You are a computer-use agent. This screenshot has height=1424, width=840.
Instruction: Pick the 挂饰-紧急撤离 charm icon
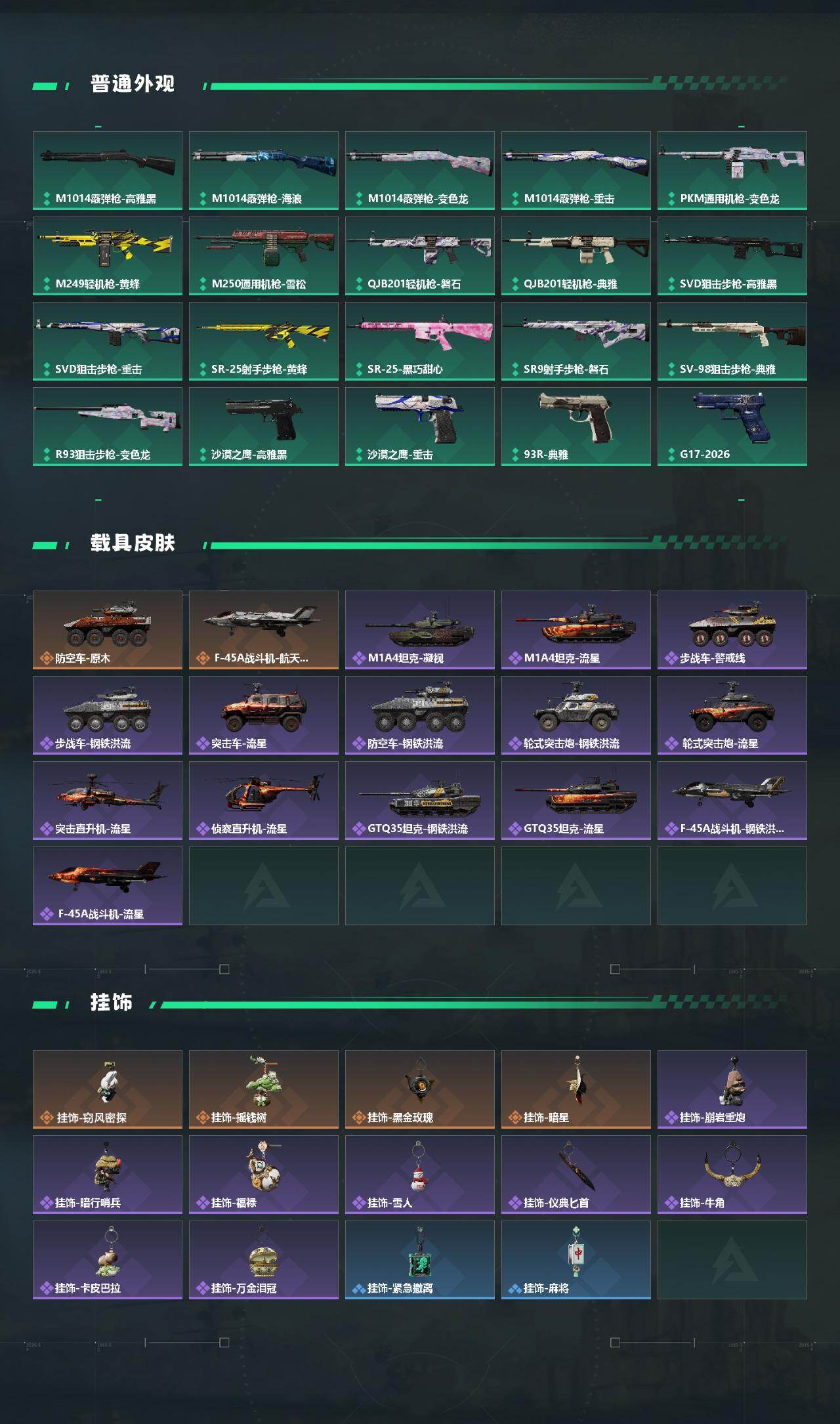coord(420,1260)
